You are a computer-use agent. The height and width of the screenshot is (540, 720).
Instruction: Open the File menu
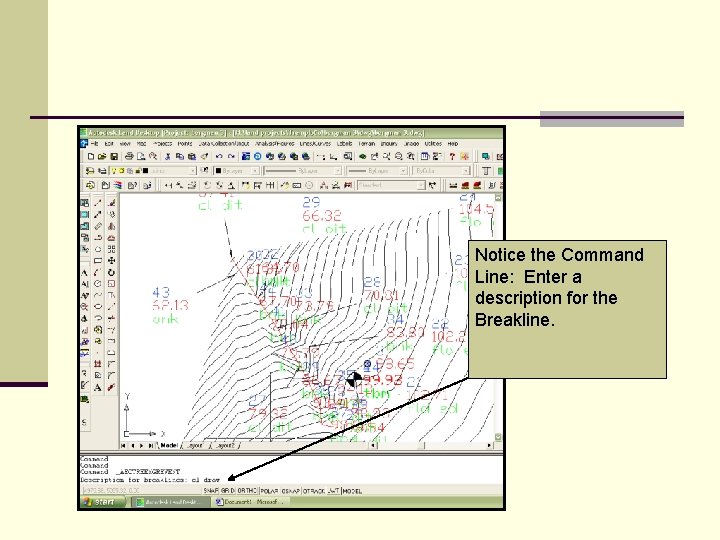pyautogui.click(x=94, y=144)
